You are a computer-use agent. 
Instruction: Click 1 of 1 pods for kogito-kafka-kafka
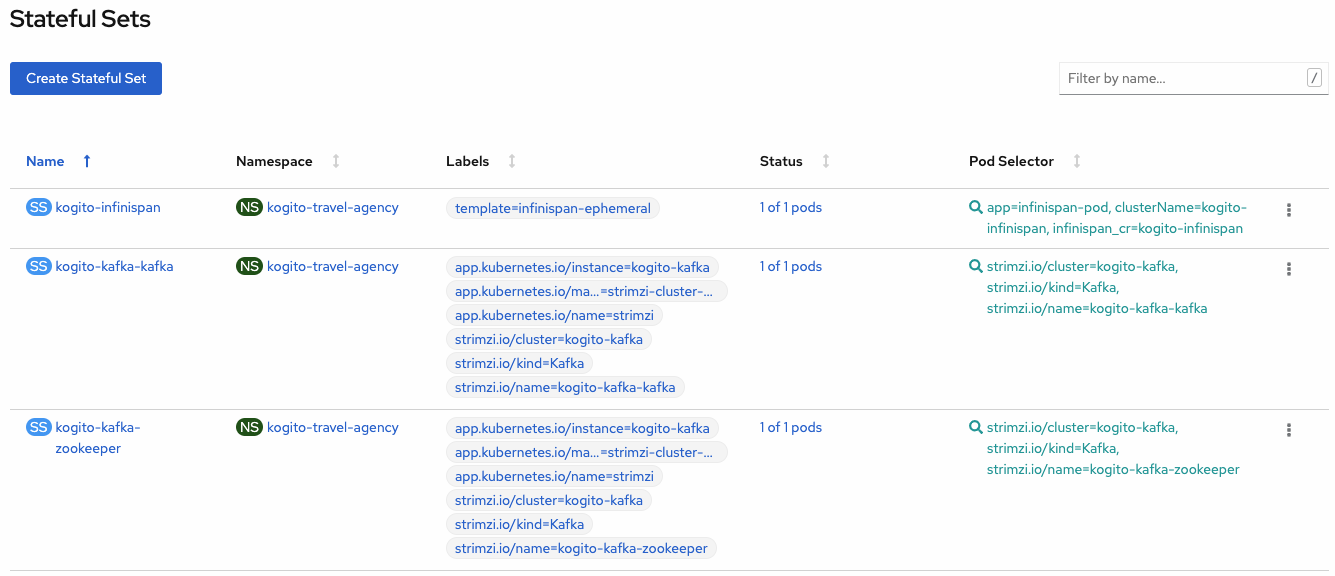[790, 266]
